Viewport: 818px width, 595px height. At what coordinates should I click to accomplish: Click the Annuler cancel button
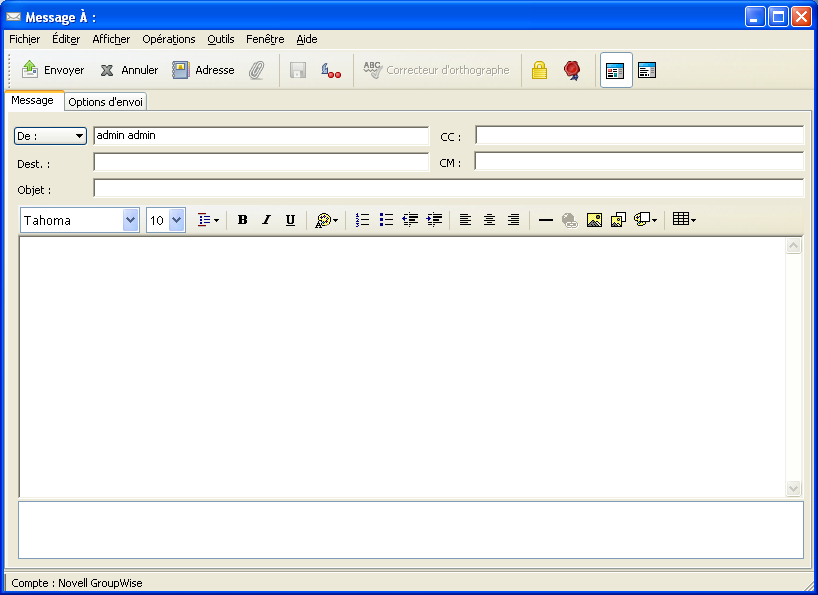point(129,70)
